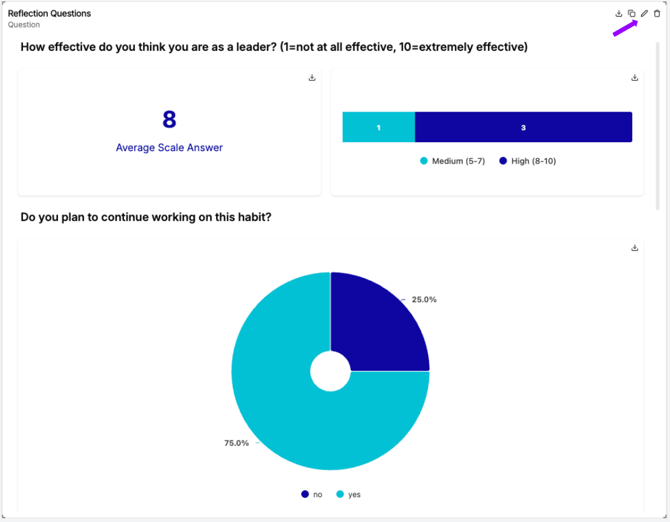
Task: Duplicate the Reflection Questions widget
Action: pyautogui.click(x=631, y=14)
